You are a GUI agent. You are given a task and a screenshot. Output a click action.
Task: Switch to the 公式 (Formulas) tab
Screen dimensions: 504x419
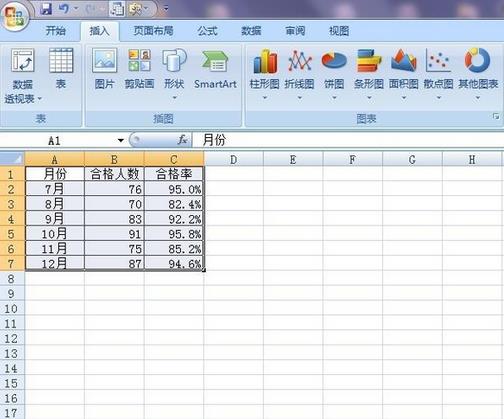[x=207, y=31]
